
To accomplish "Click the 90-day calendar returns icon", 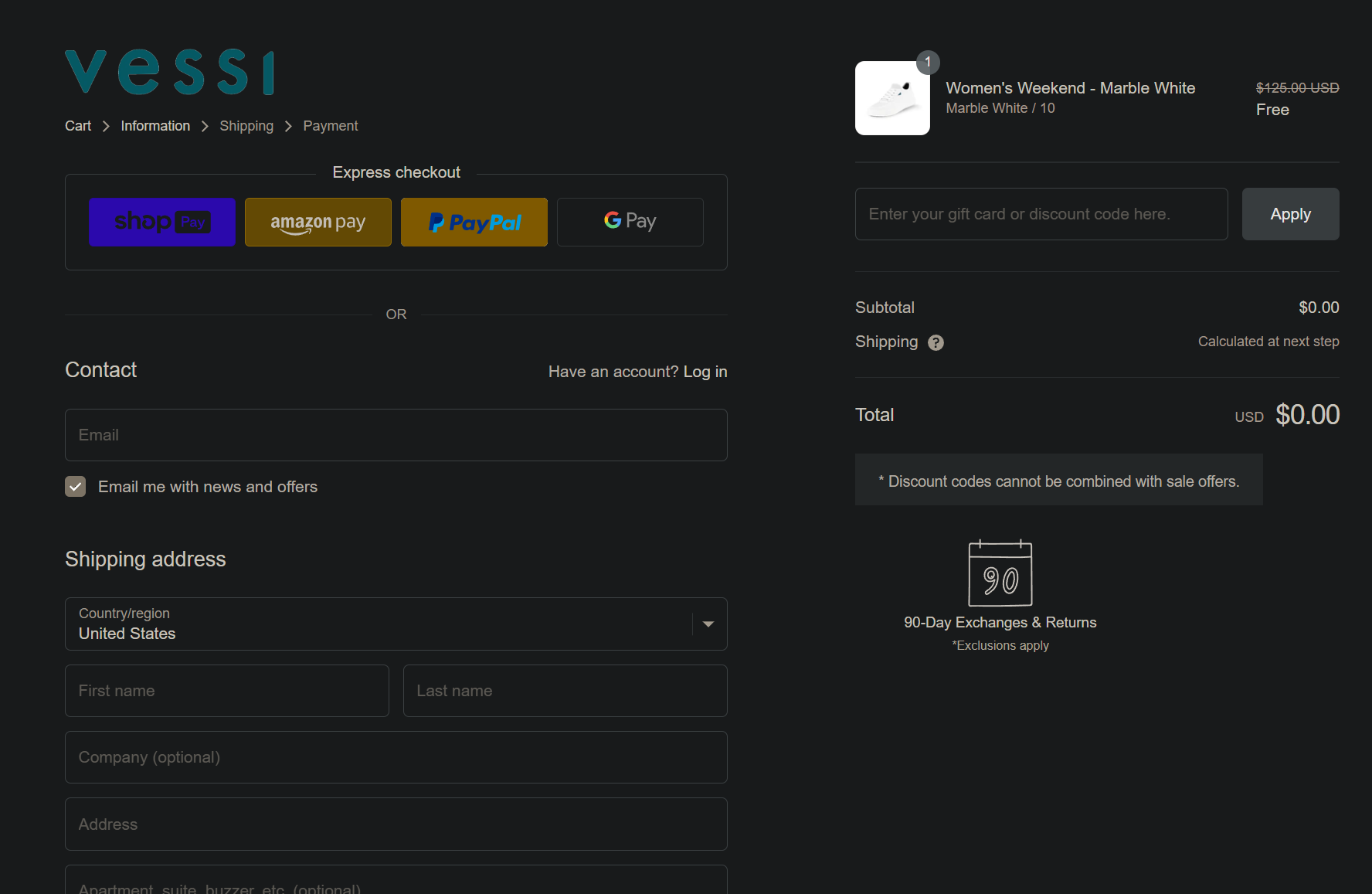I will (x=1000, y=573).
